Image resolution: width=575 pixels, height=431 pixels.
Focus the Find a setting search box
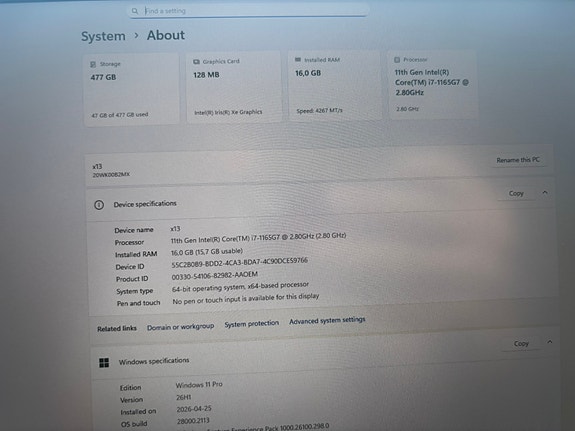tap(248, 11)
